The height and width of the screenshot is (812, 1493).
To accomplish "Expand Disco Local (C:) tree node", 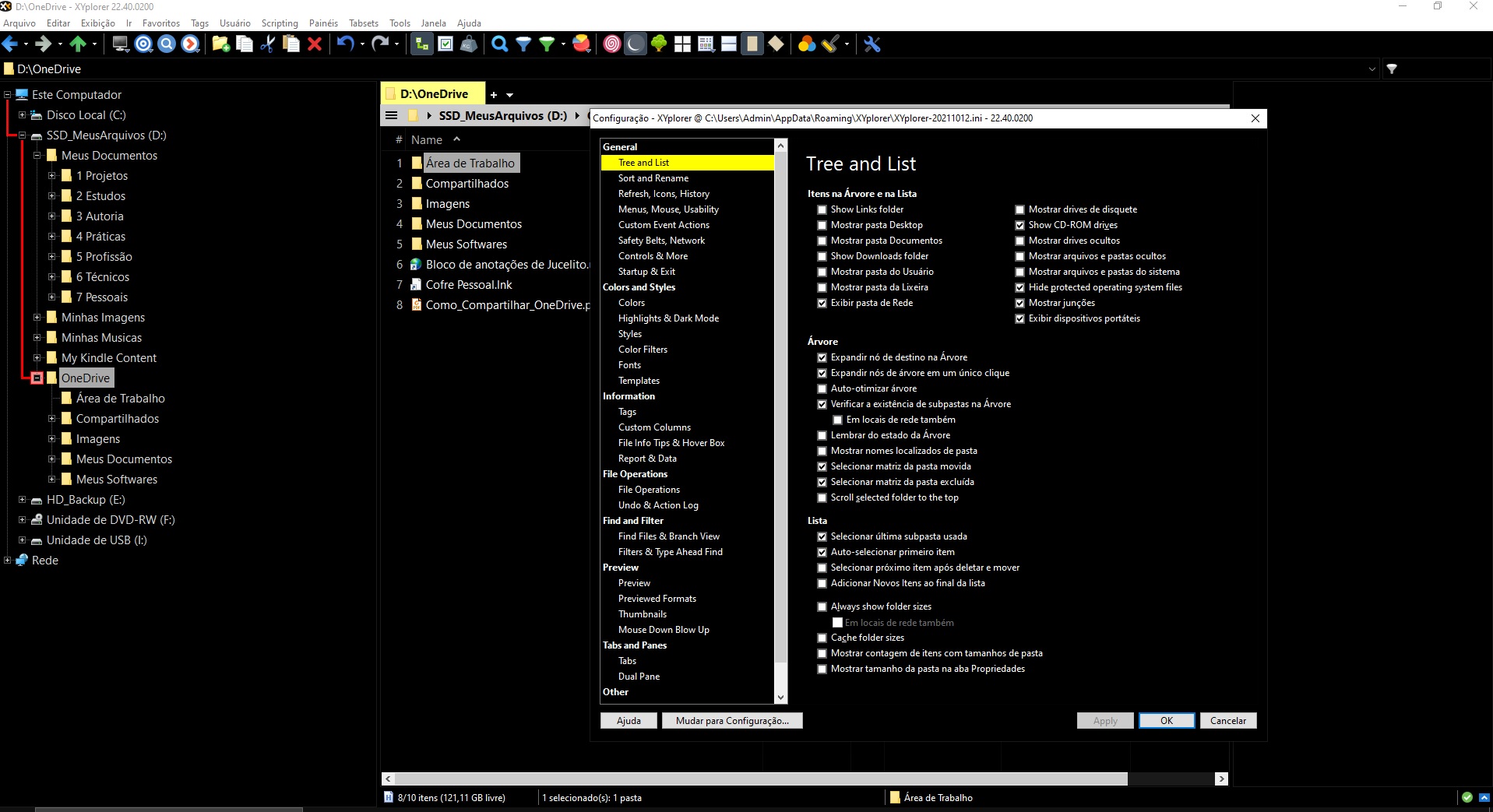I will pos(22,115).
